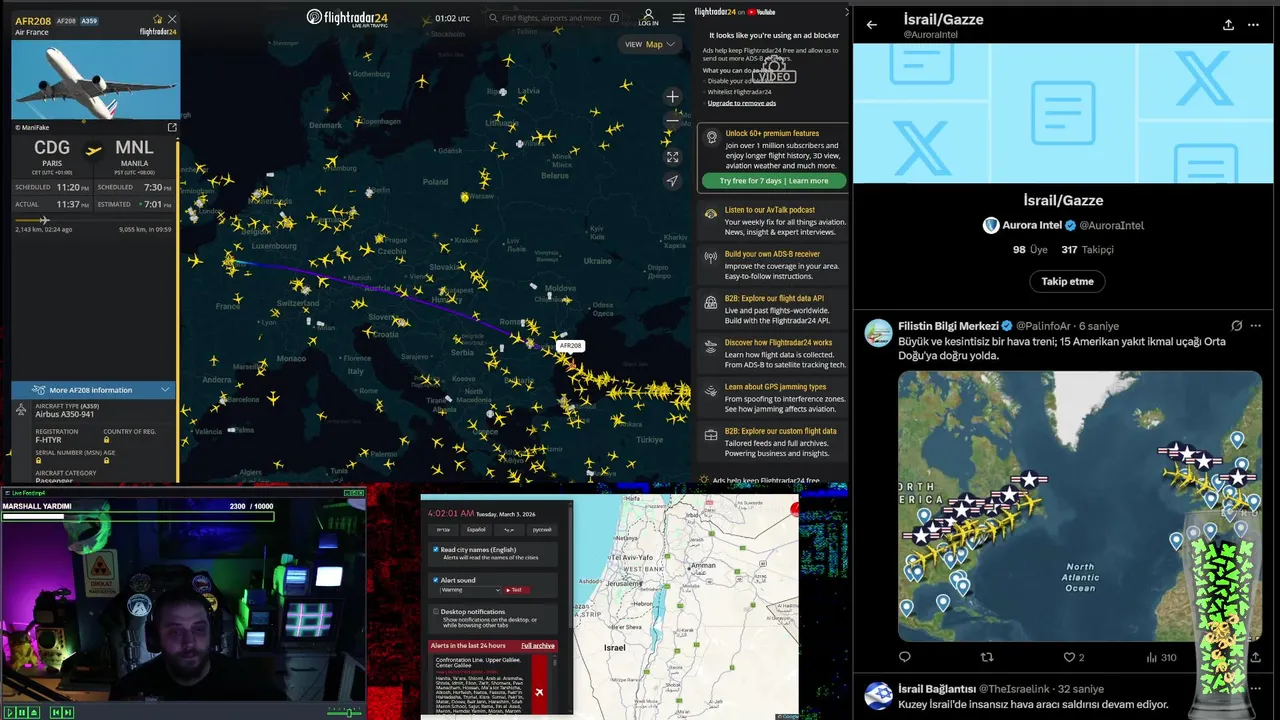Toggle Alert sound checkbox
The height and width of the screenshot is (720, 1280).
point(436,580)
